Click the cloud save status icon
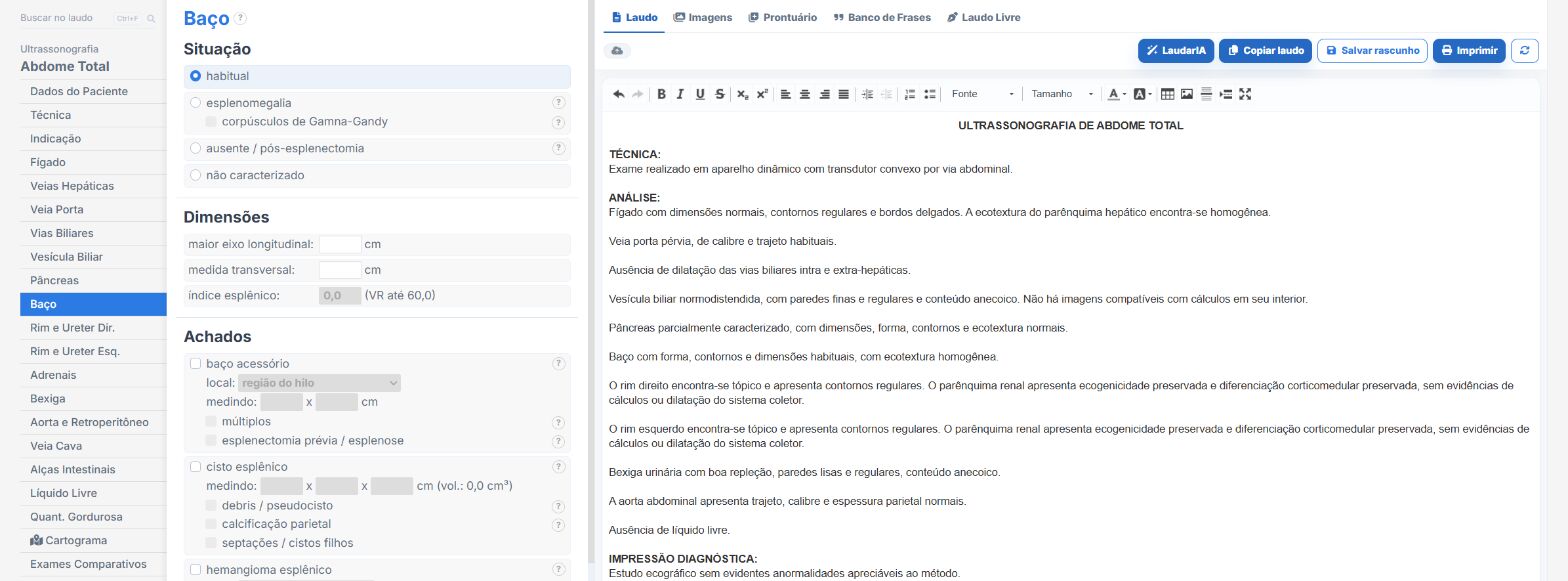Image resolution: width=1568 pixels, height=581 pixels. tap(617, 50)
